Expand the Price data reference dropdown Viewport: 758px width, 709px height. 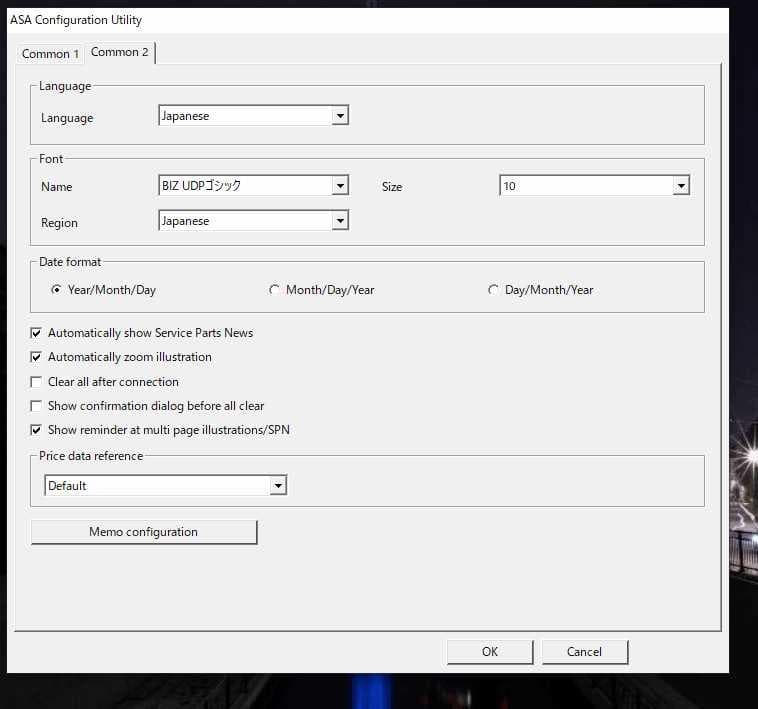pyautogui.click(x=278, y=486)
